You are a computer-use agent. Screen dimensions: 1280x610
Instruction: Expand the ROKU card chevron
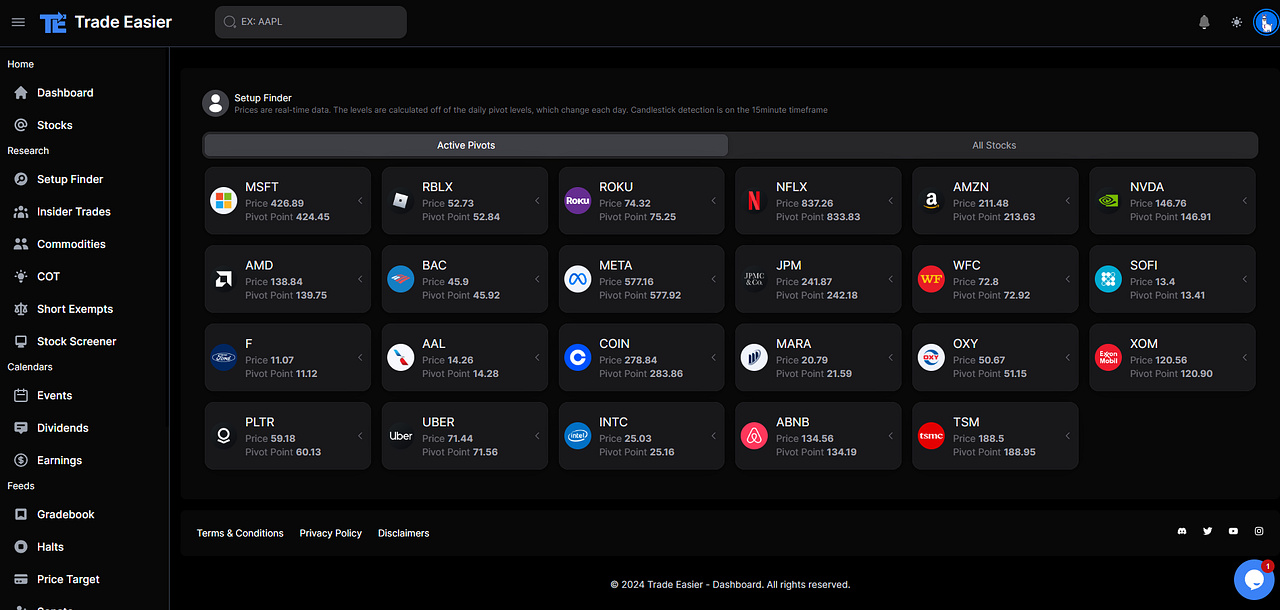click(714, 201)
